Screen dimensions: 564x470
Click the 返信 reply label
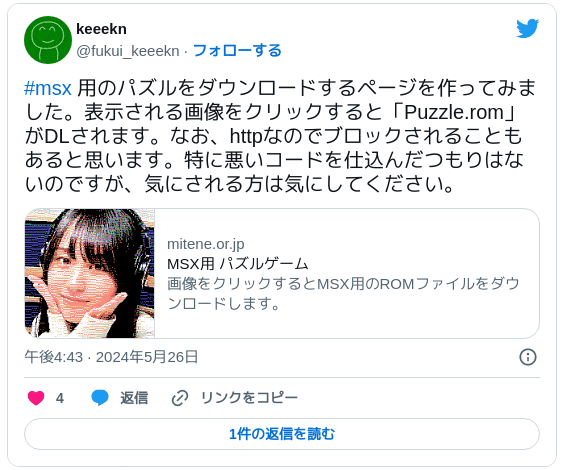(x=134, y=398)
